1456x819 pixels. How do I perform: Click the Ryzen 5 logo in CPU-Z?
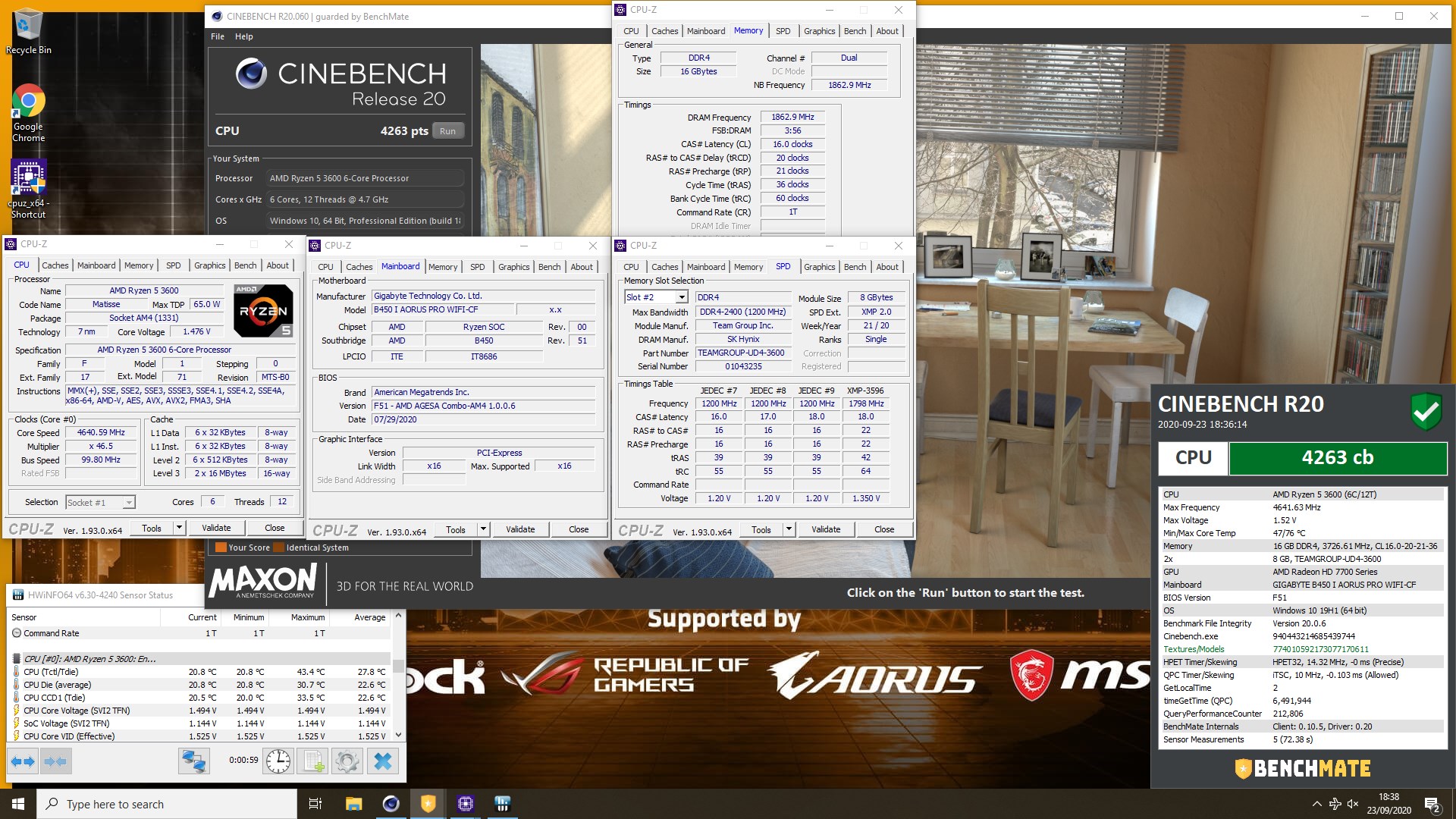pyautogui.click(x=263, y=310)
